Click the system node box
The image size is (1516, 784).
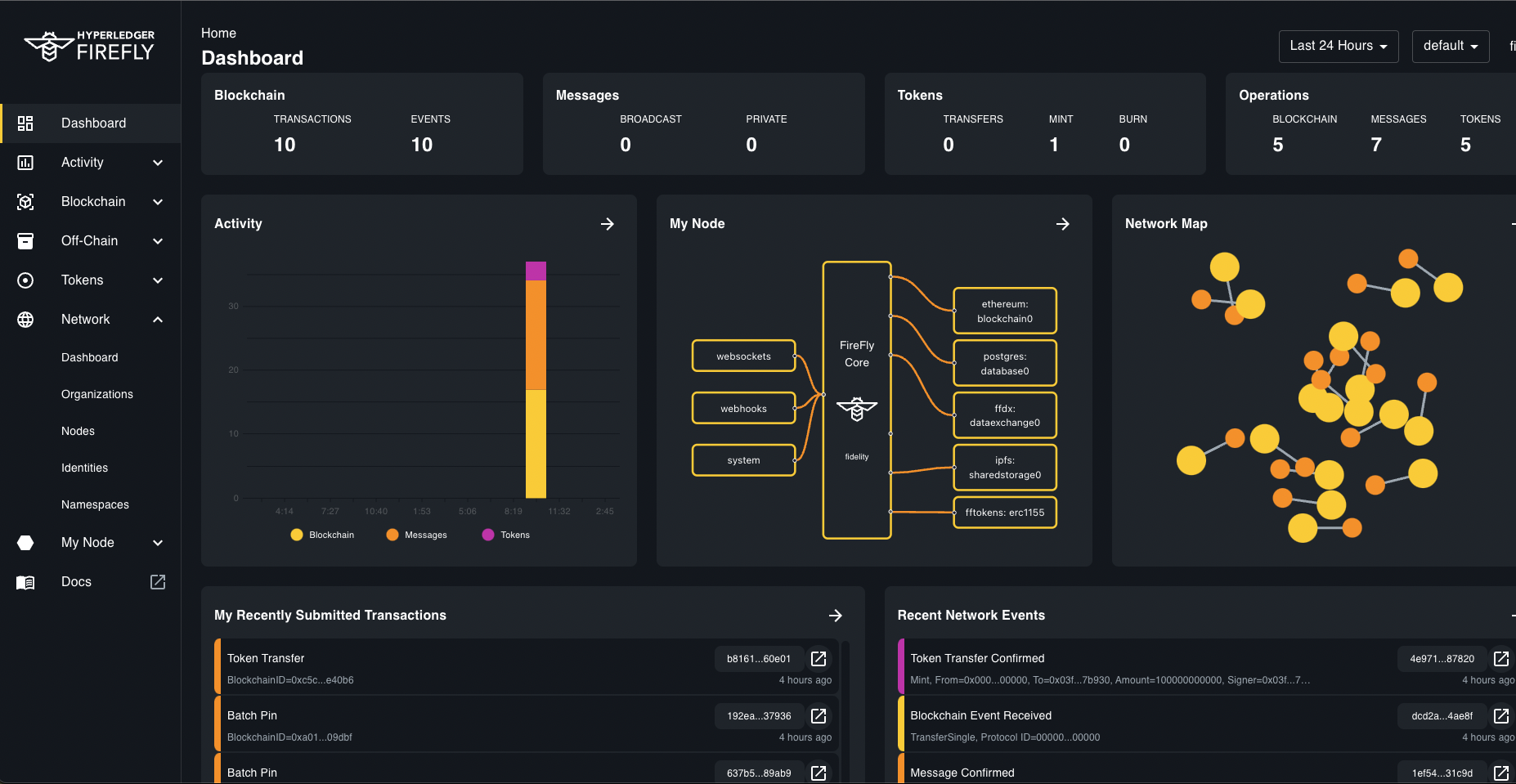pos(743,460)
